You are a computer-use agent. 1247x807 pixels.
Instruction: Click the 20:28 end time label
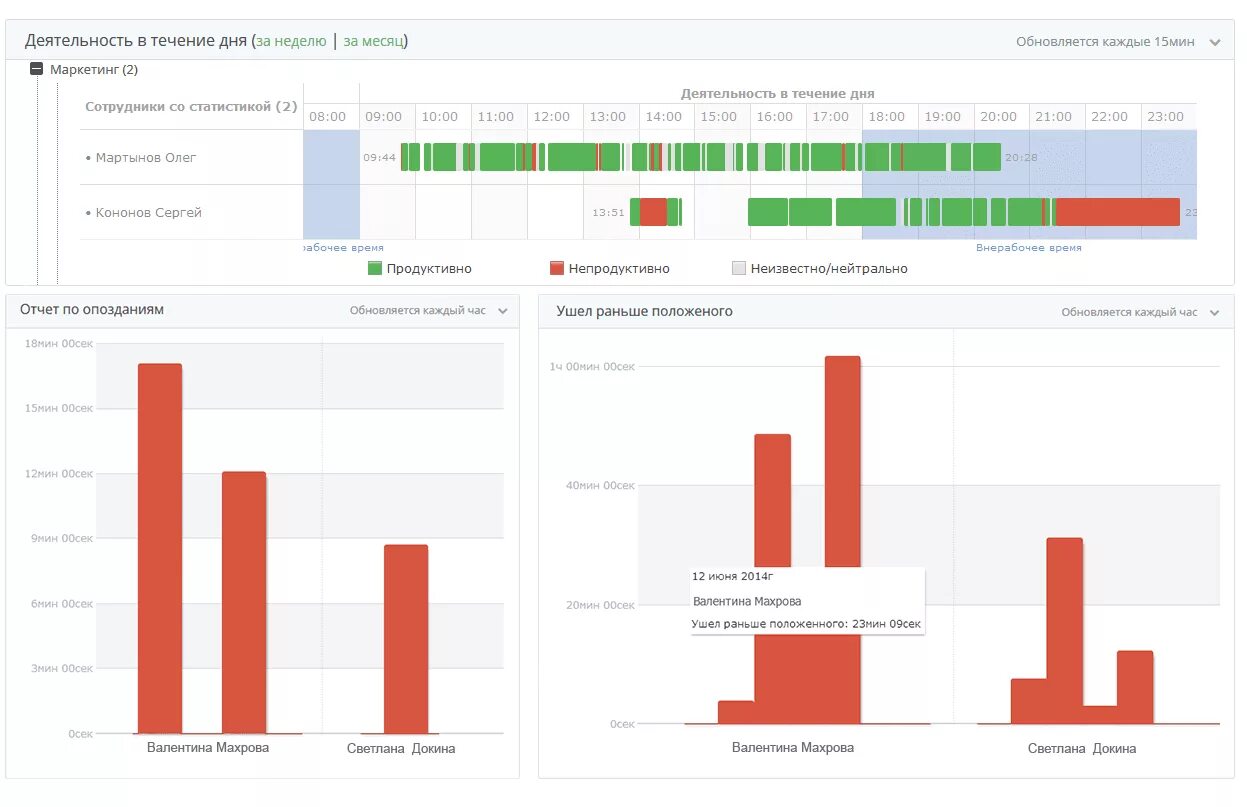[1021, 157]
